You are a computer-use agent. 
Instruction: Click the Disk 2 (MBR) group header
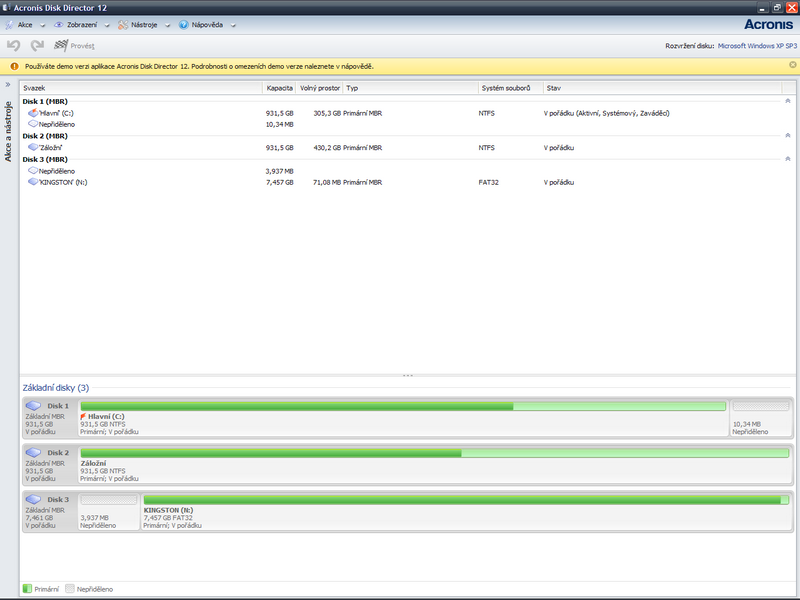[x=45, y=136]
